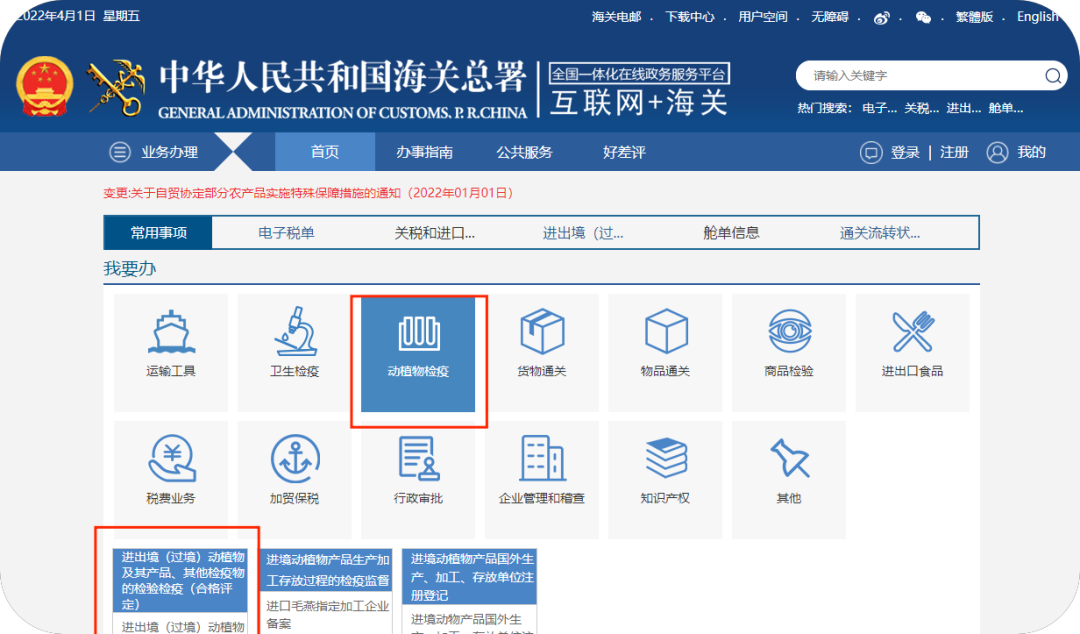The width and height of the screenshot is (1080, 634).
Task: Open the 进出口食品 fork and knife icon
Action: click(x=913, y=331)
